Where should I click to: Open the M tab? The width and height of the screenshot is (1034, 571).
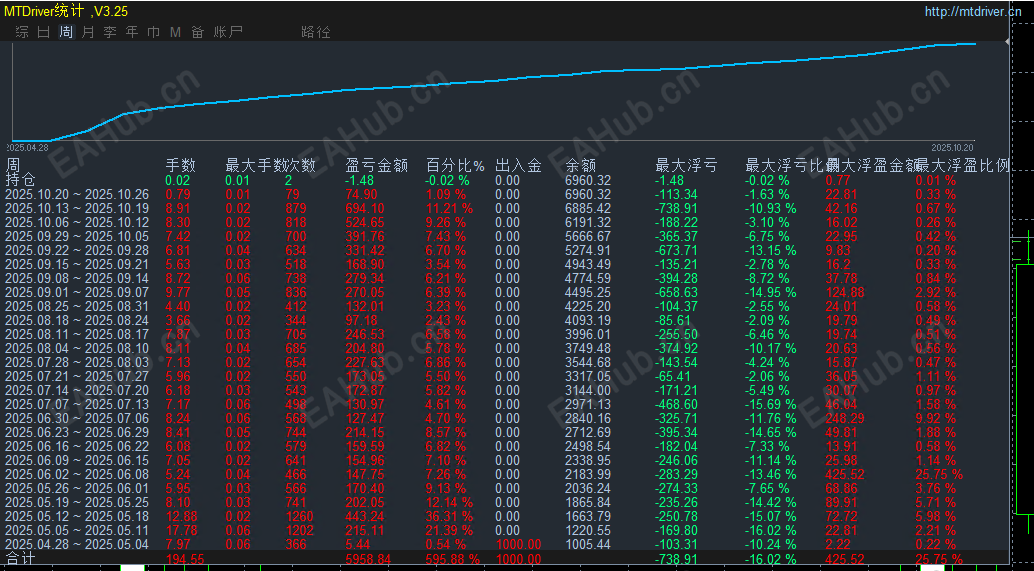pyautogui.click(x=175, y=32)
